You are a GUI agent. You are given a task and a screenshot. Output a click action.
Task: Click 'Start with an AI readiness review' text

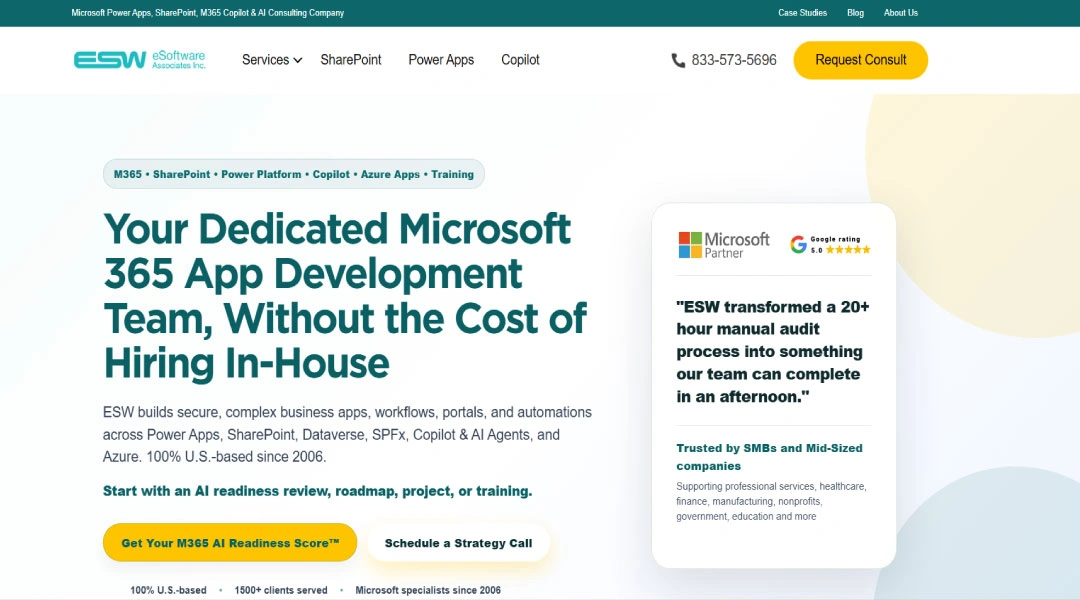pos(318,491)
